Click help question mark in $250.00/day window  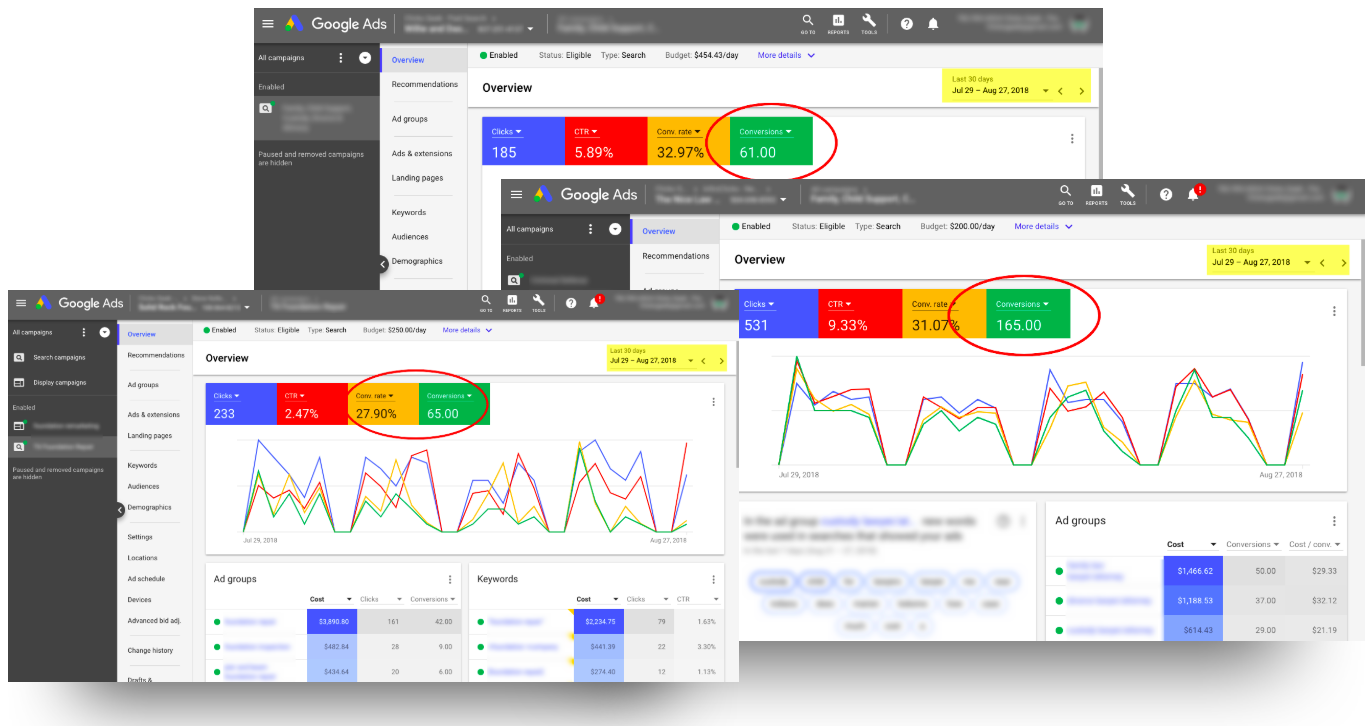coord(570,303)
